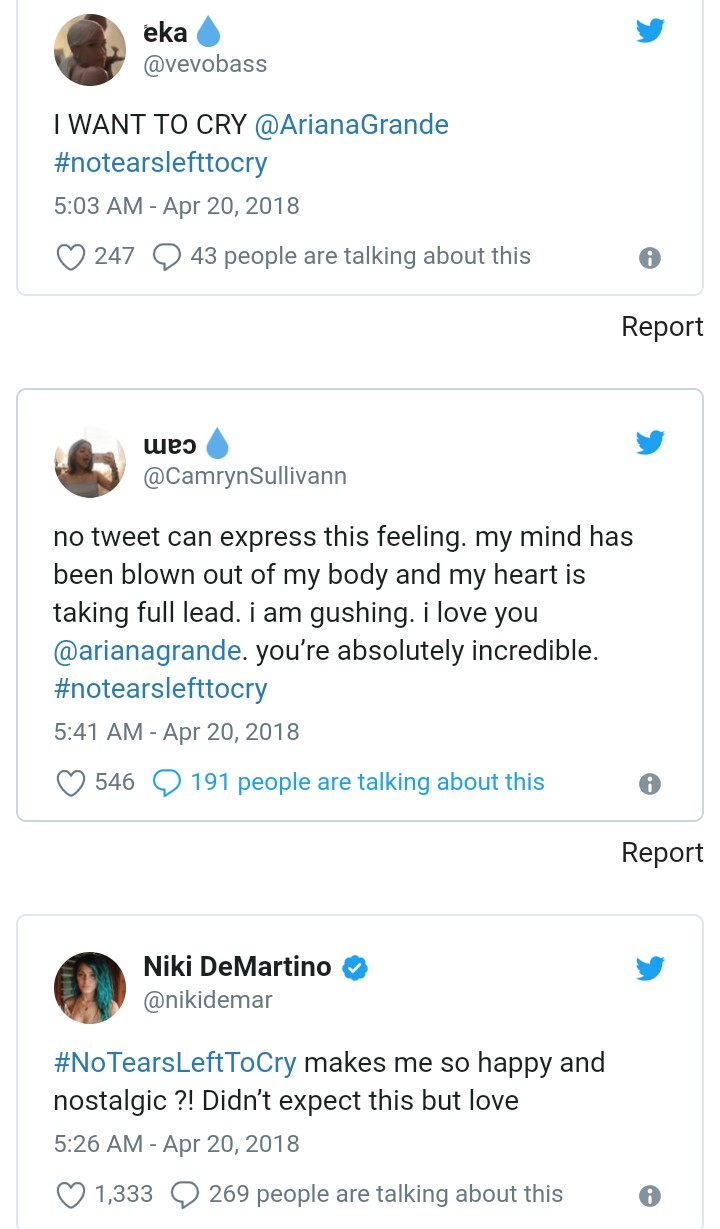Like the tweet with 546 likes

point(70,782)
